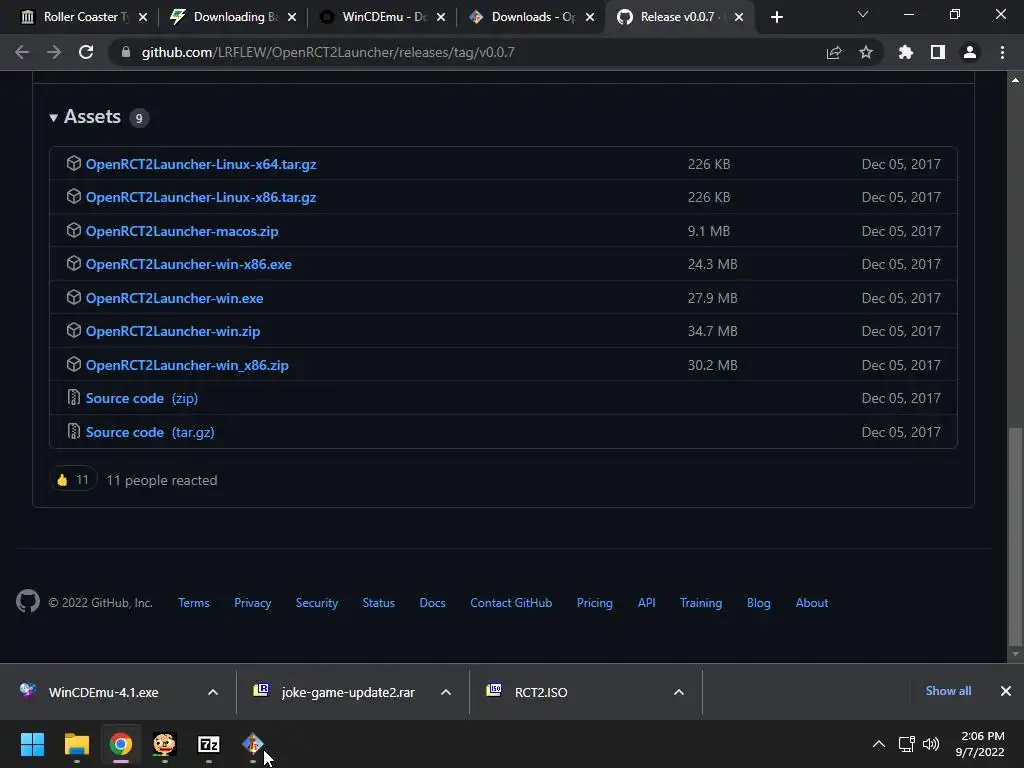Download Source code (zip)

click(142, 398)
